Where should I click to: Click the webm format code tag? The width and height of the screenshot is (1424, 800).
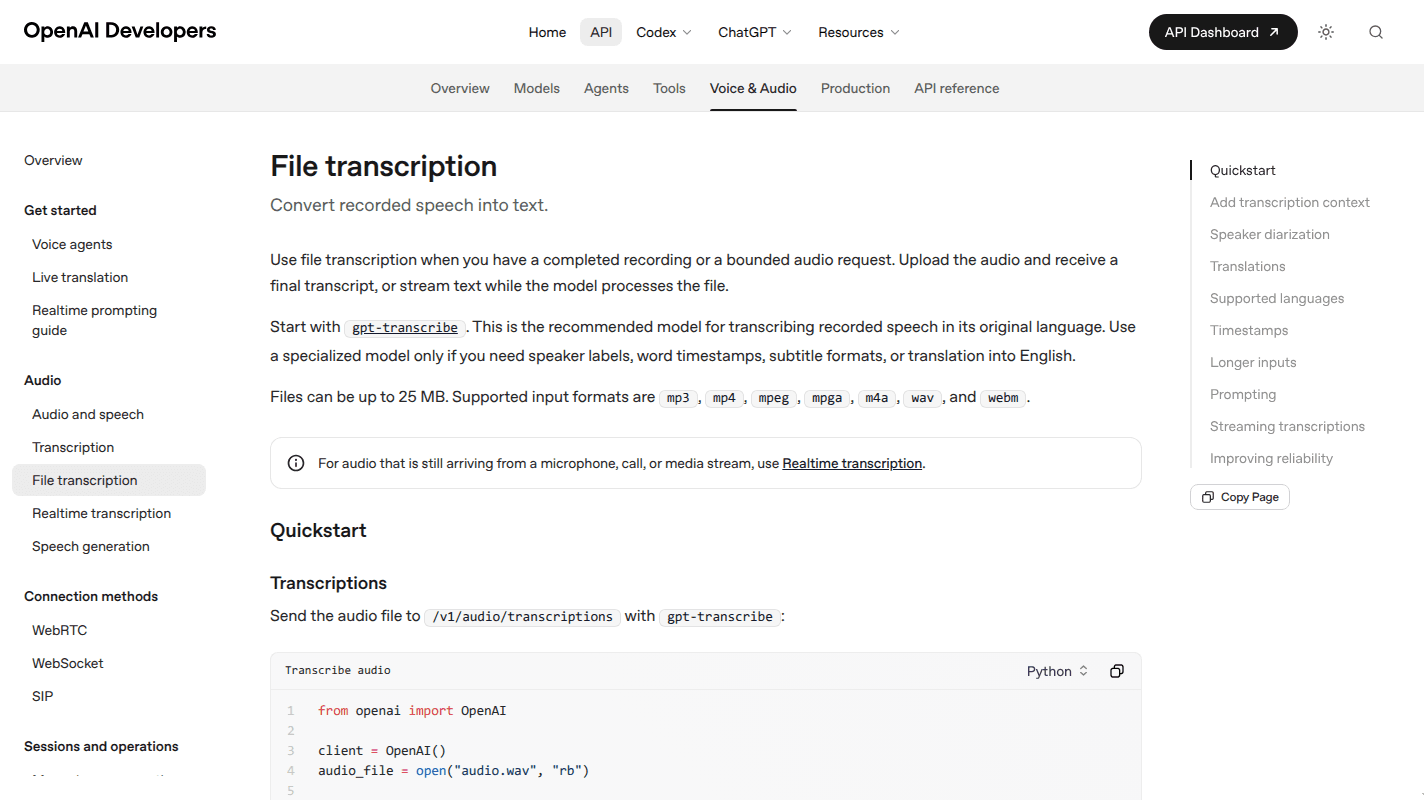pyautogui.click(x=1003, y=398)
